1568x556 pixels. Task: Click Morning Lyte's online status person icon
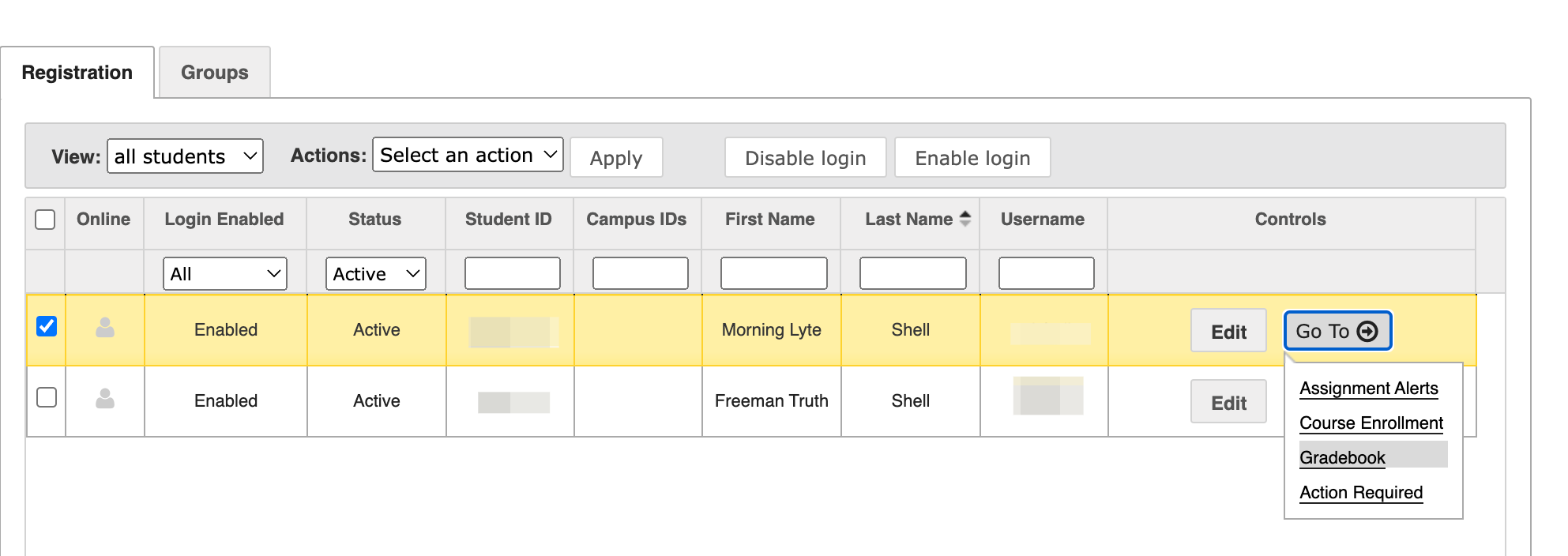coord(105,328)
